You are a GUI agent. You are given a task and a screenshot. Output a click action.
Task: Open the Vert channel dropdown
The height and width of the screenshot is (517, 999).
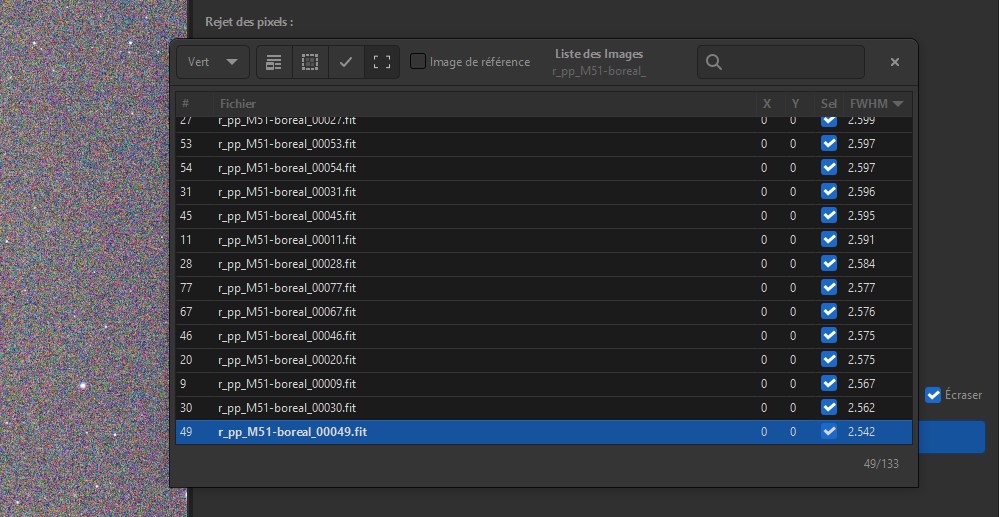[212, 62]
